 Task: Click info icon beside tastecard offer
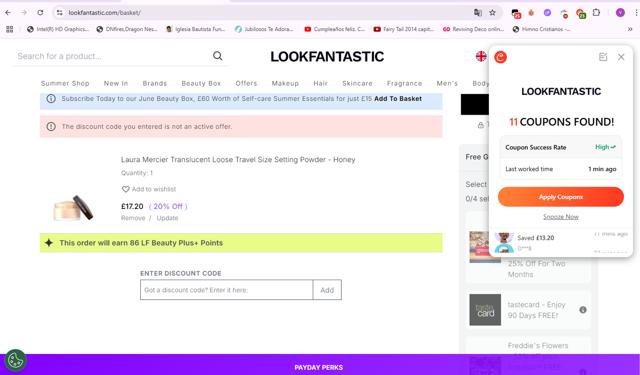[583, 310]
